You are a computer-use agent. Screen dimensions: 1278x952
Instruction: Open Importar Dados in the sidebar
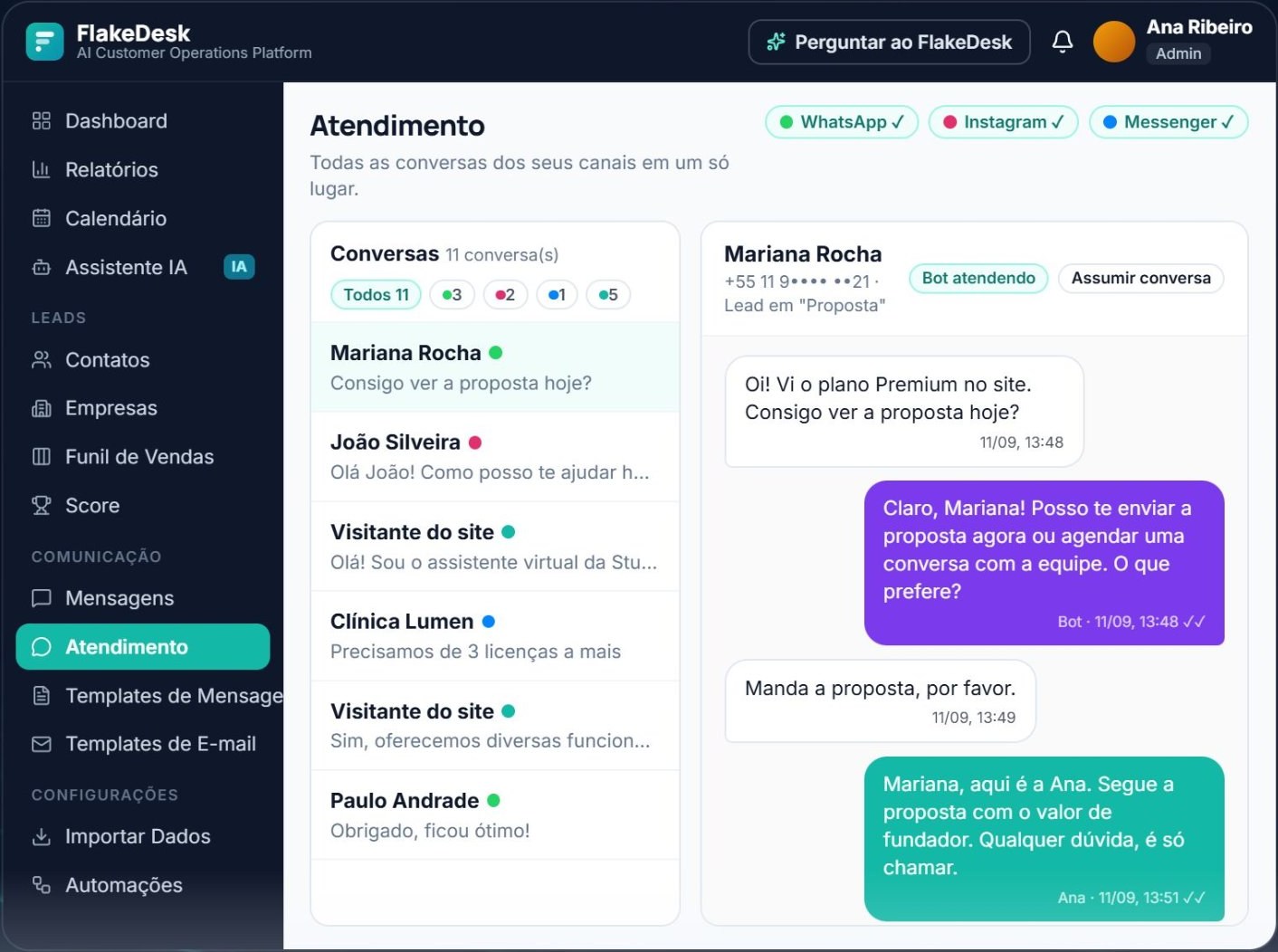click(x=143, y=837)
